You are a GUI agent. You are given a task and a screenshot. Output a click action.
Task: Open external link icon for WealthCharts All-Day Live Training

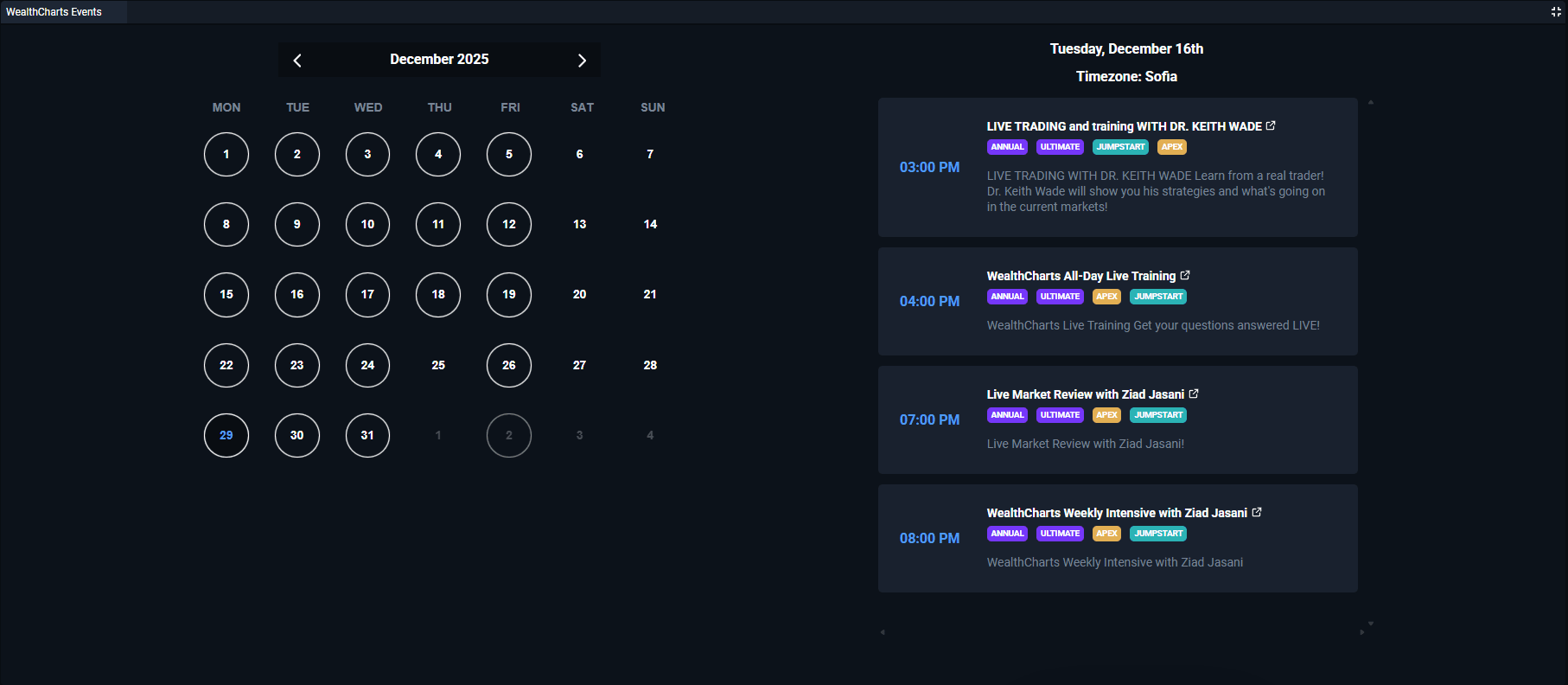1185,275
